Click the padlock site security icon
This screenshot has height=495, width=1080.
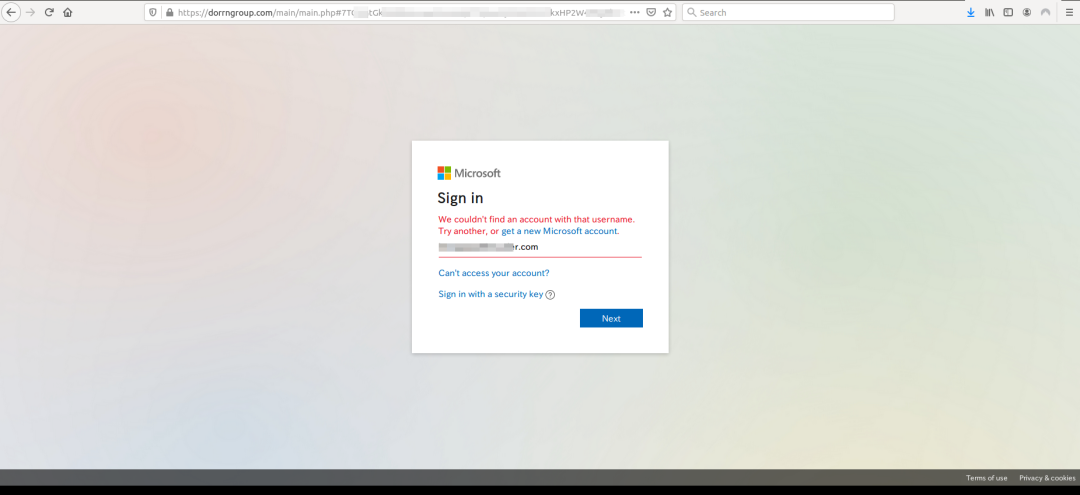pos(168,13)
